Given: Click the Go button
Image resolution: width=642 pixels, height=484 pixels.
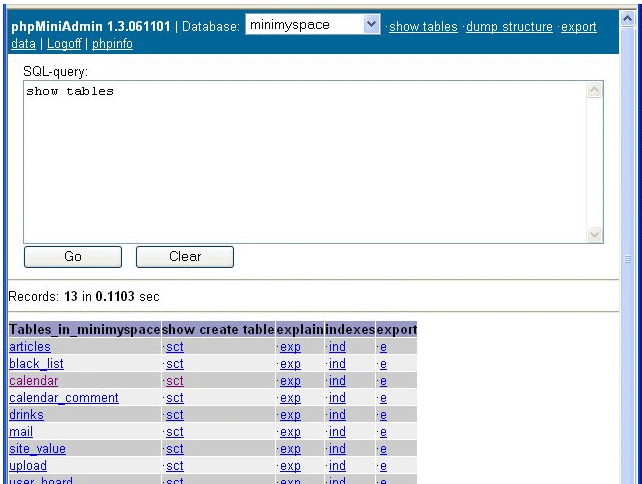Looking at the screenshot, I should tap(73, 257).
